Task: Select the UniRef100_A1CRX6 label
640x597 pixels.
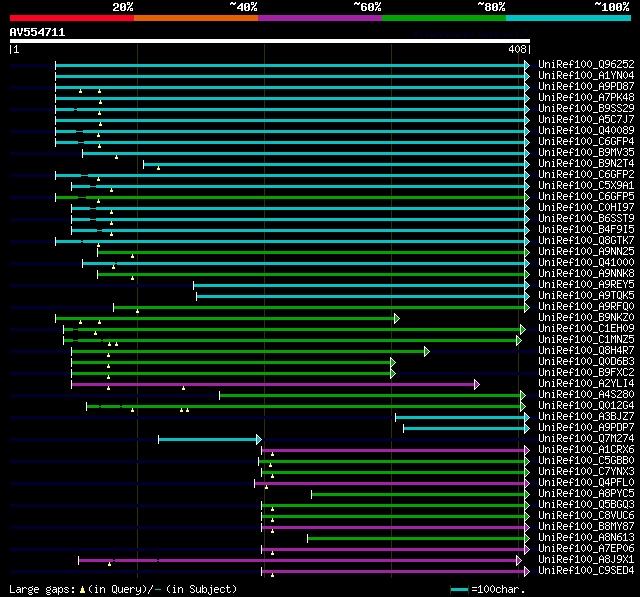Action: point(586,450)
